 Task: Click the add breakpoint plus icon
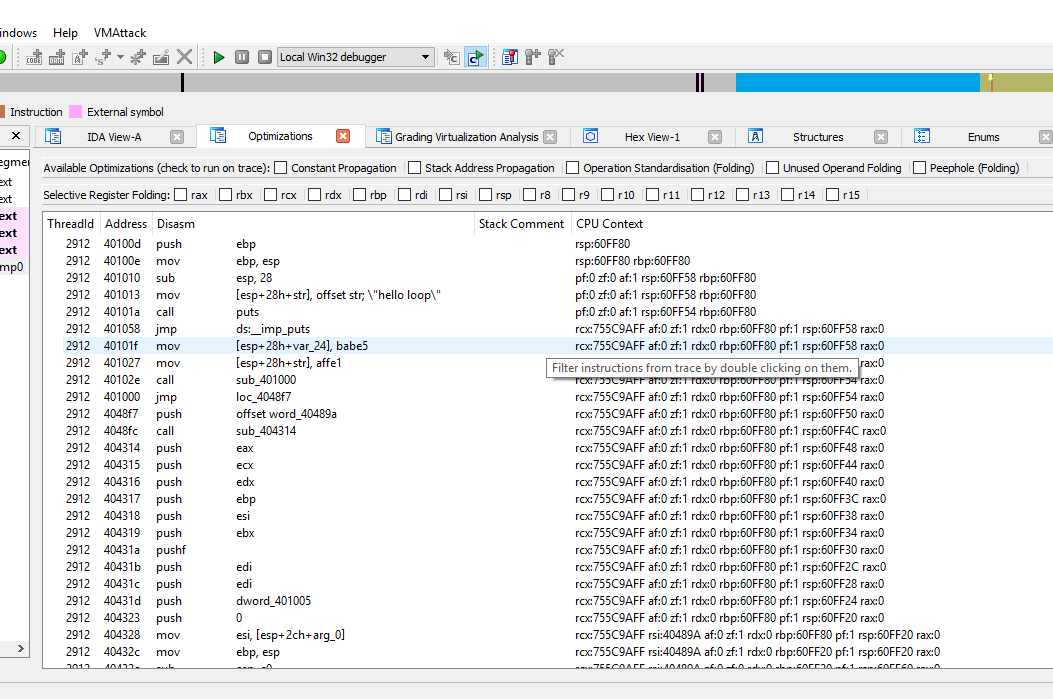point(533,57)
